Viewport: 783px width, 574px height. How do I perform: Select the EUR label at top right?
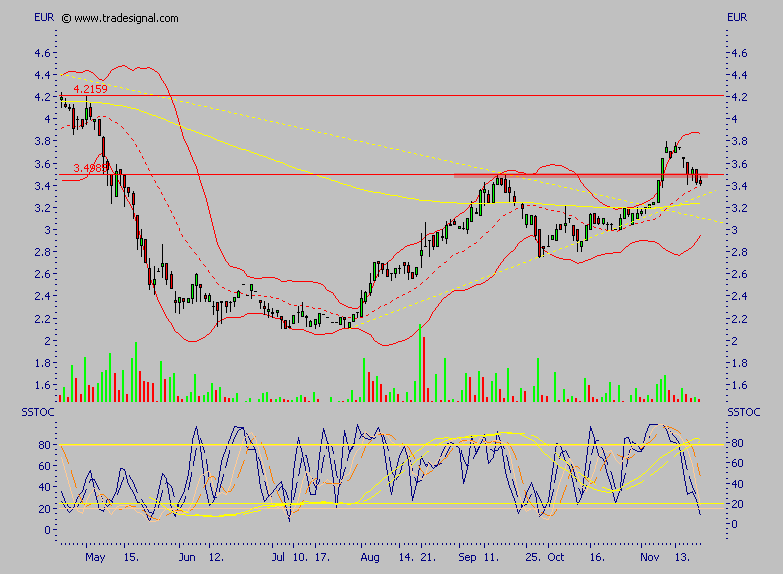[x=737, y=17]
